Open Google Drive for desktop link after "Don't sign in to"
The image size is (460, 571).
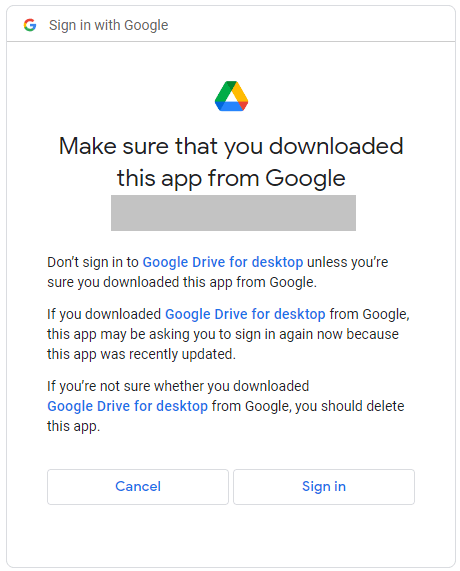(223, 262)
